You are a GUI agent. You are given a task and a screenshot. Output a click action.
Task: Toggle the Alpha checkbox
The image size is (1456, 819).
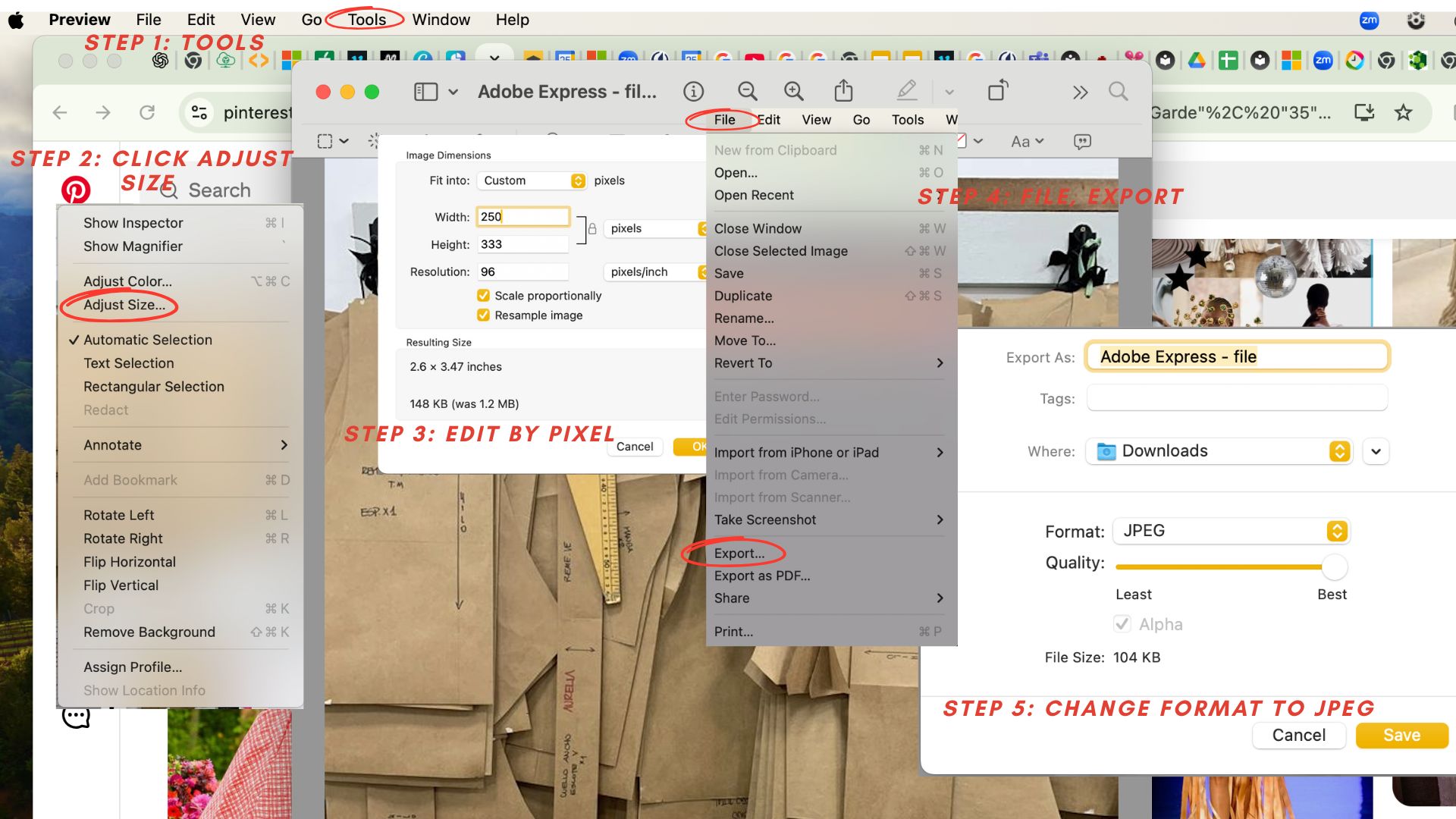click(x=1122, y=624)
